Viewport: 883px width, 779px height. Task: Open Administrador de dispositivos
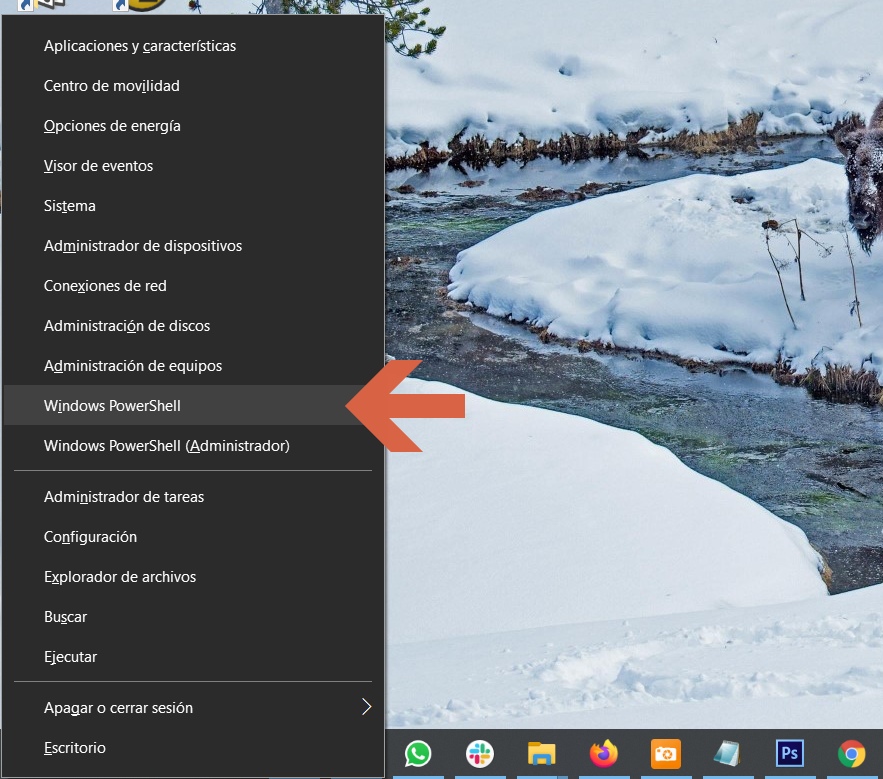tap(193, 246)
